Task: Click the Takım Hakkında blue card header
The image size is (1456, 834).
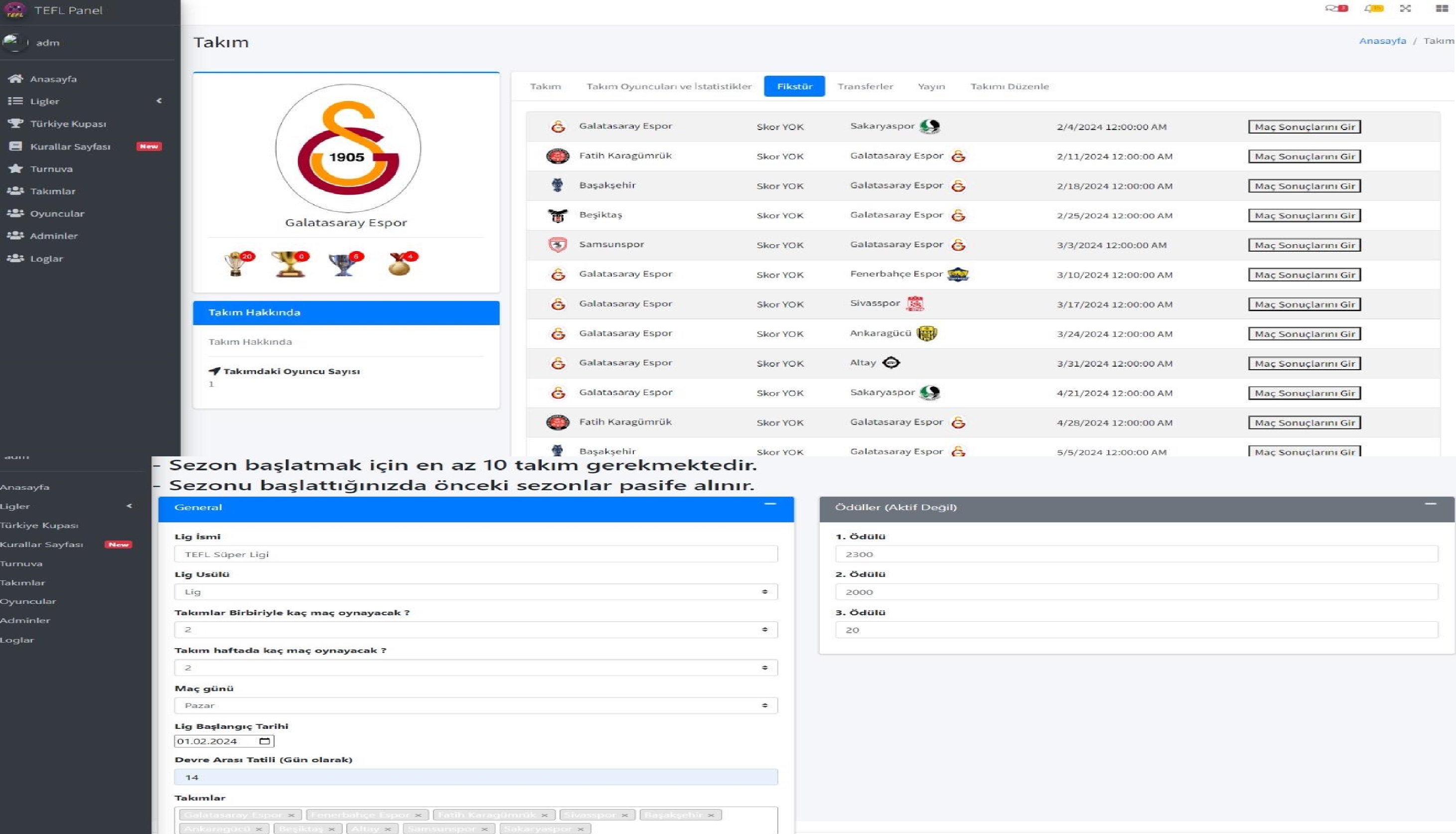Action: tap(346, 313)
